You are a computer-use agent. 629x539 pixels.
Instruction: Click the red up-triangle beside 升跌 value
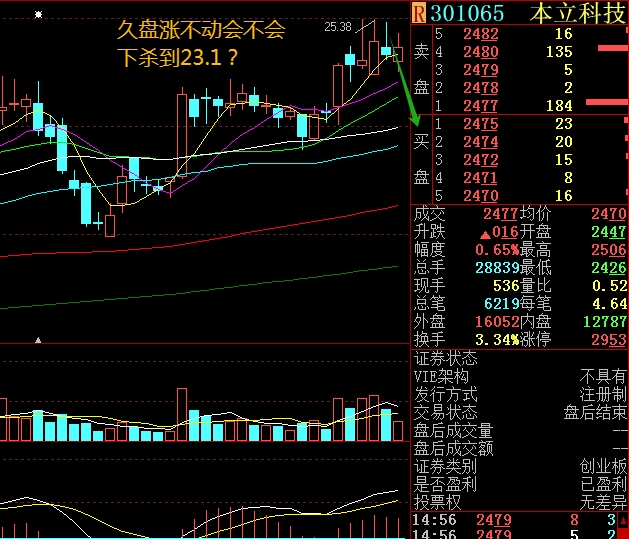(485, 234)
